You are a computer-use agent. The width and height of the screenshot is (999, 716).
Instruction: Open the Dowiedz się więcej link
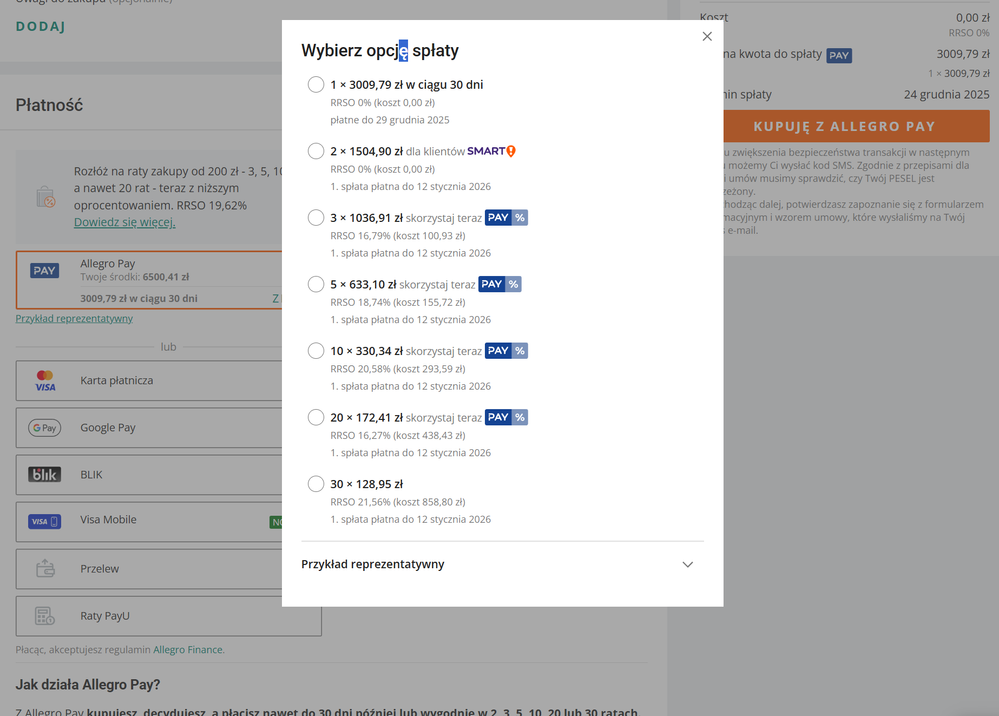pos(124,222)
